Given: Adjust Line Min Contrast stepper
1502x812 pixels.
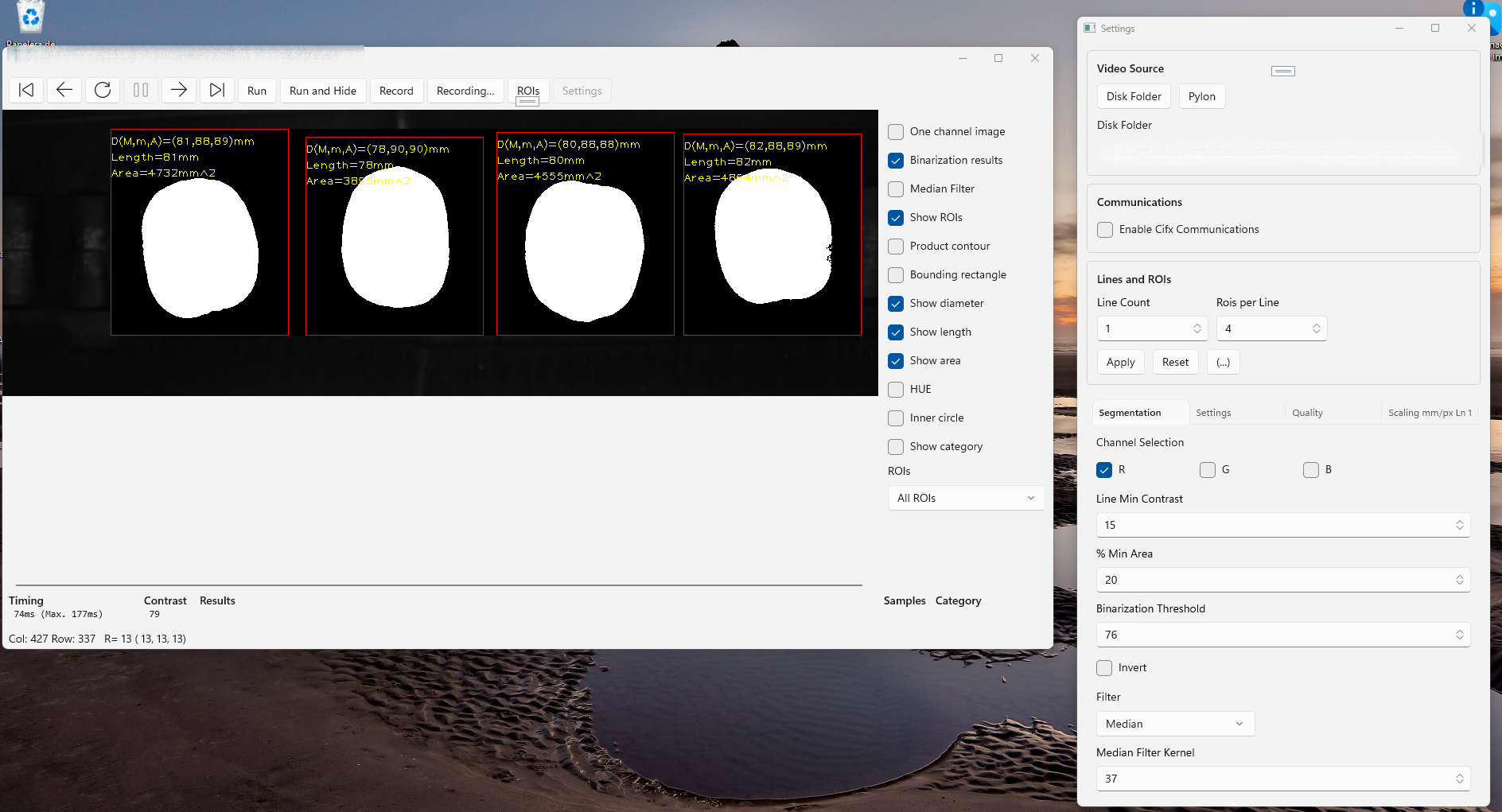Looking at the screenshot, I should tap(1460, 525).
